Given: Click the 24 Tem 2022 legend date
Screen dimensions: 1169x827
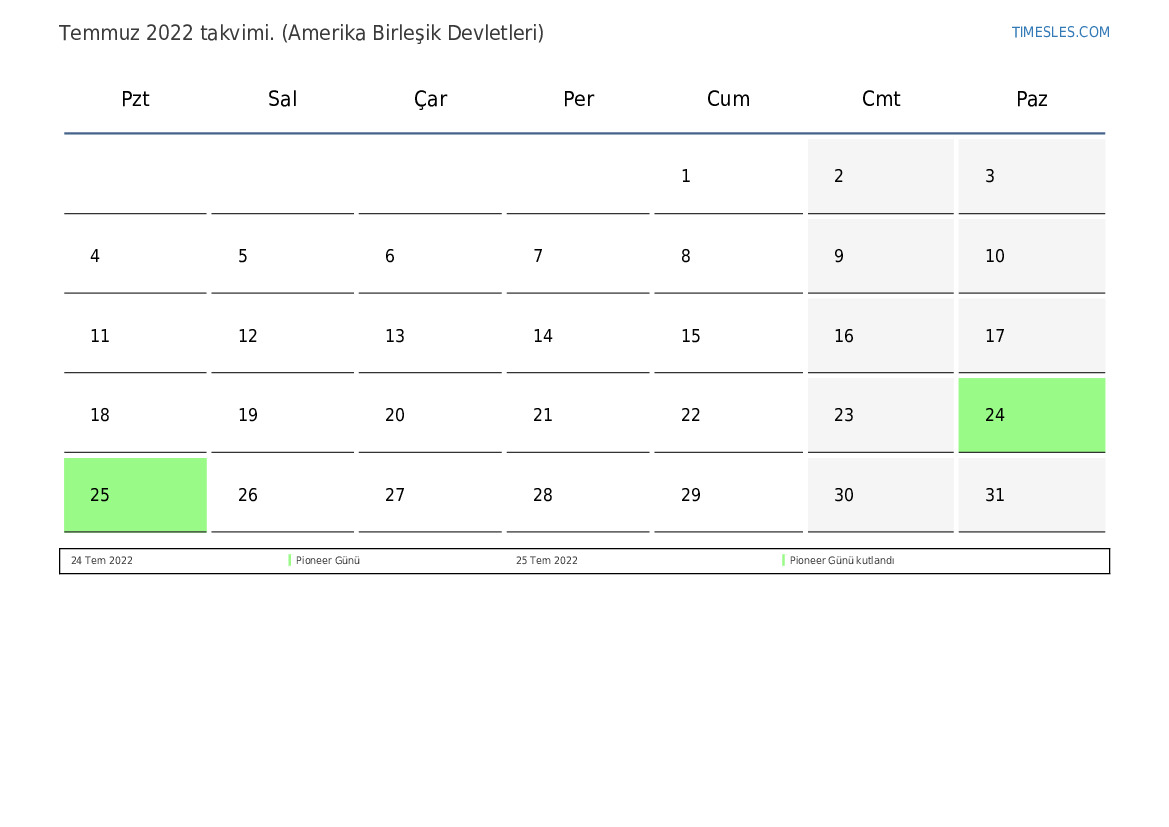Looking at the screenshot, I should pos(102,561).
